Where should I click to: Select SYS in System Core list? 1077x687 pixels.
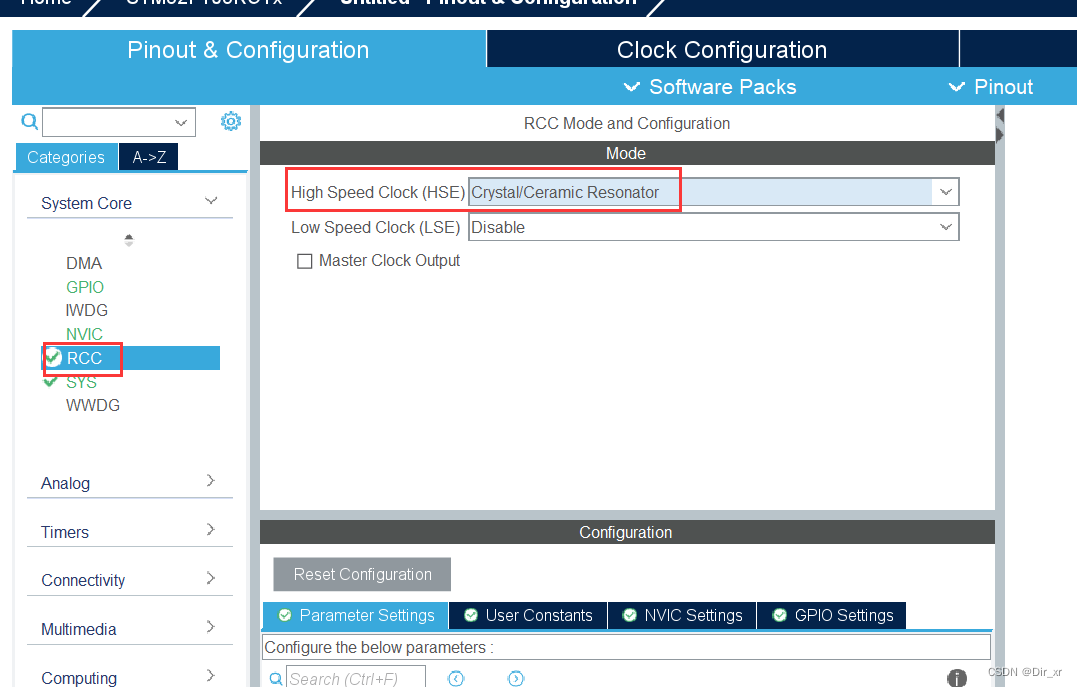[81, 382]
